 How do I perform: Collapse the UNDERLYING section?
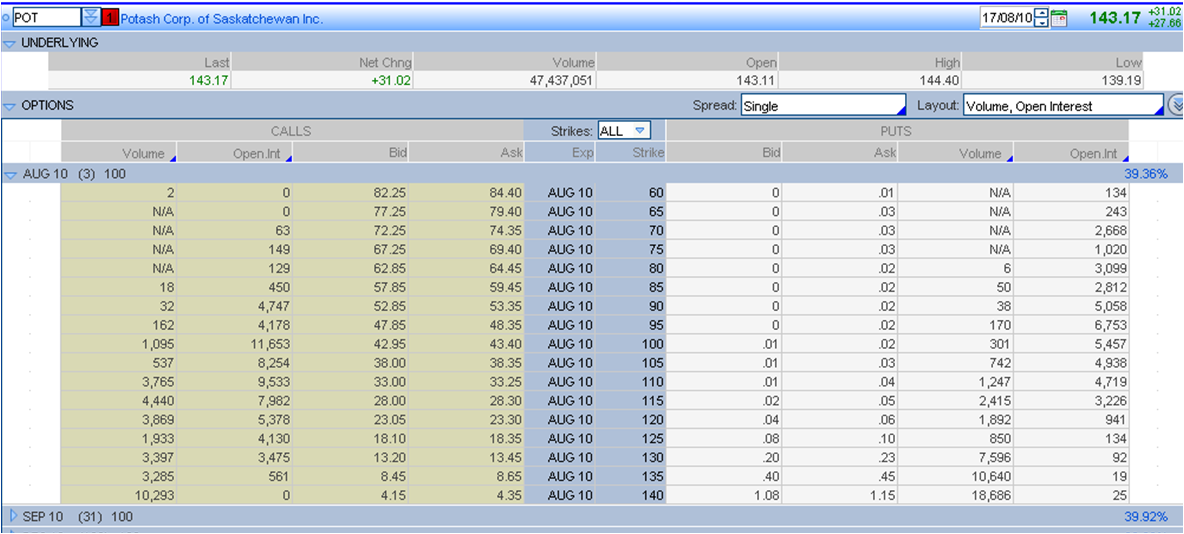[x=9, y=44]
